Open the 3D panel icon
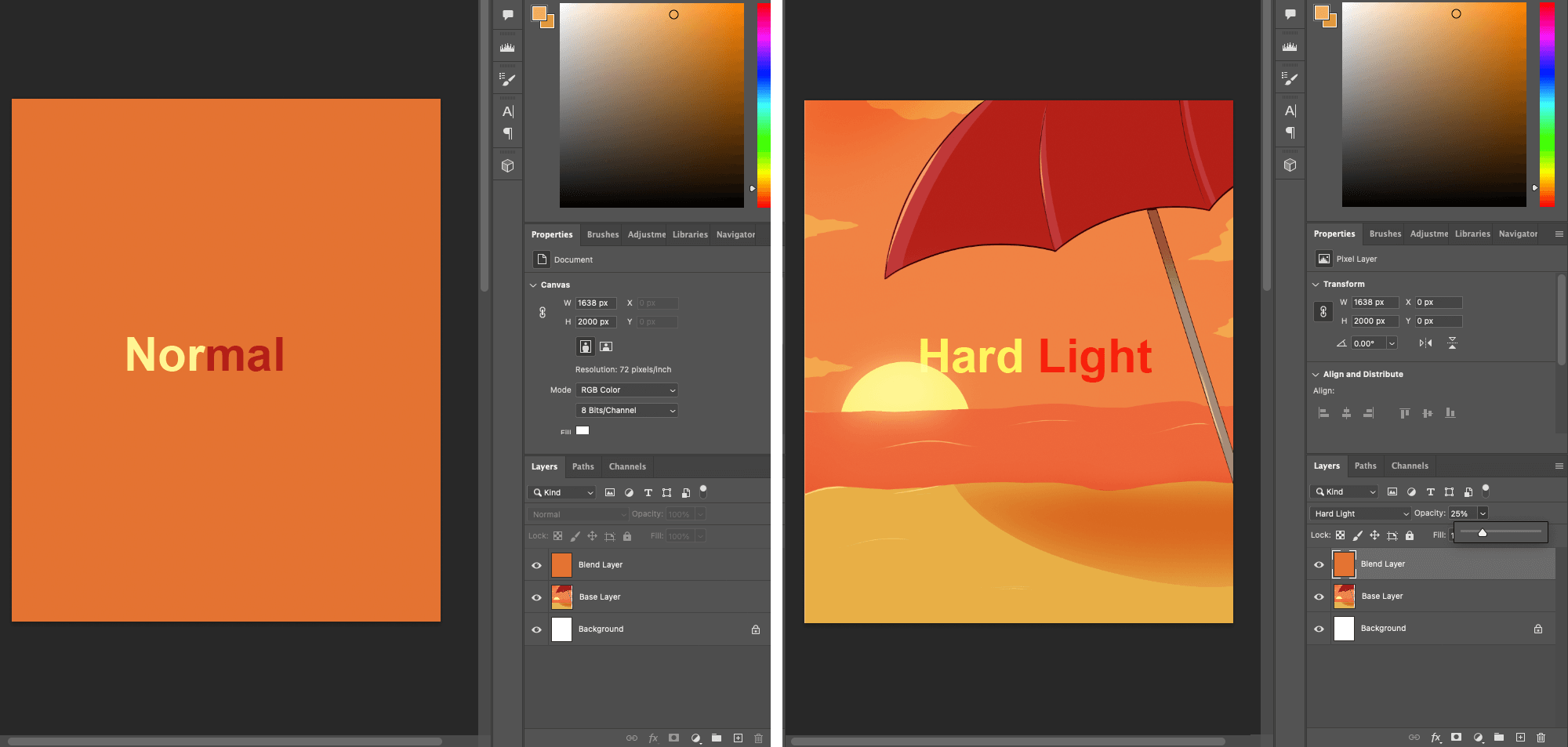The height and width of the screenshot is (747, 1568). [x=507, y=165]
